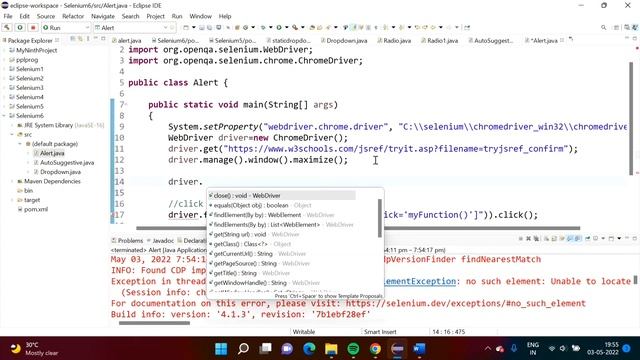Show hidden editor tabs overflow list
The height and width of the screenshot is (360, 640).
click(x=571, y=40)
